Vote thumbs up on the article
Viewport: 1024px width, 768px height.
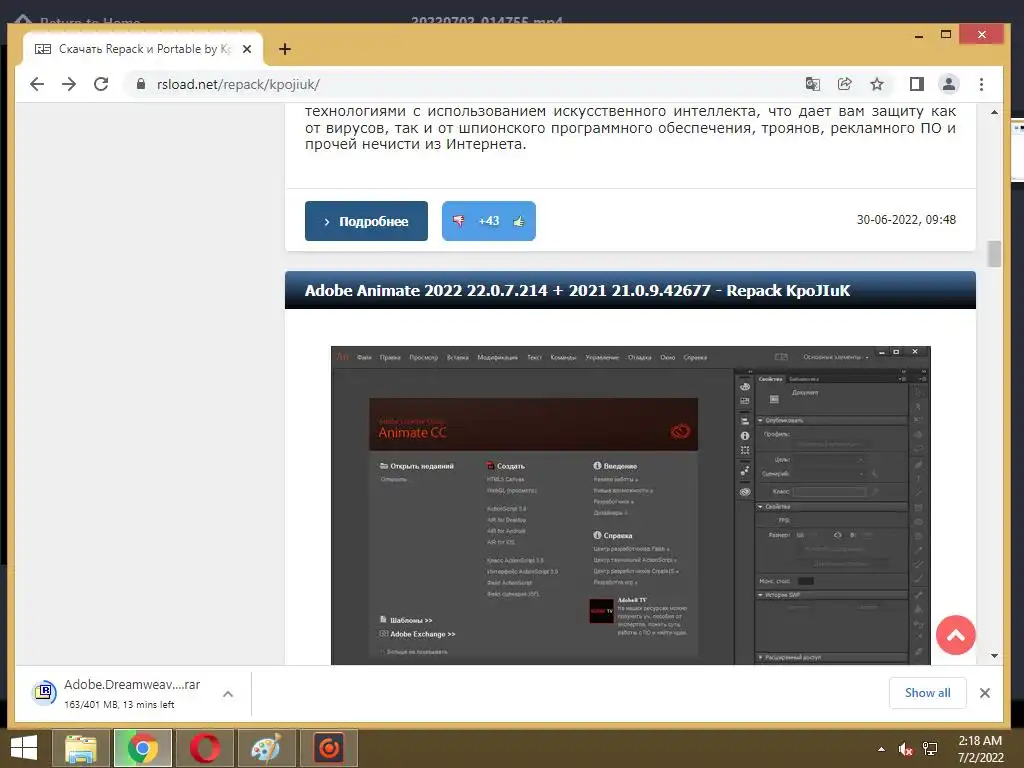519,221
